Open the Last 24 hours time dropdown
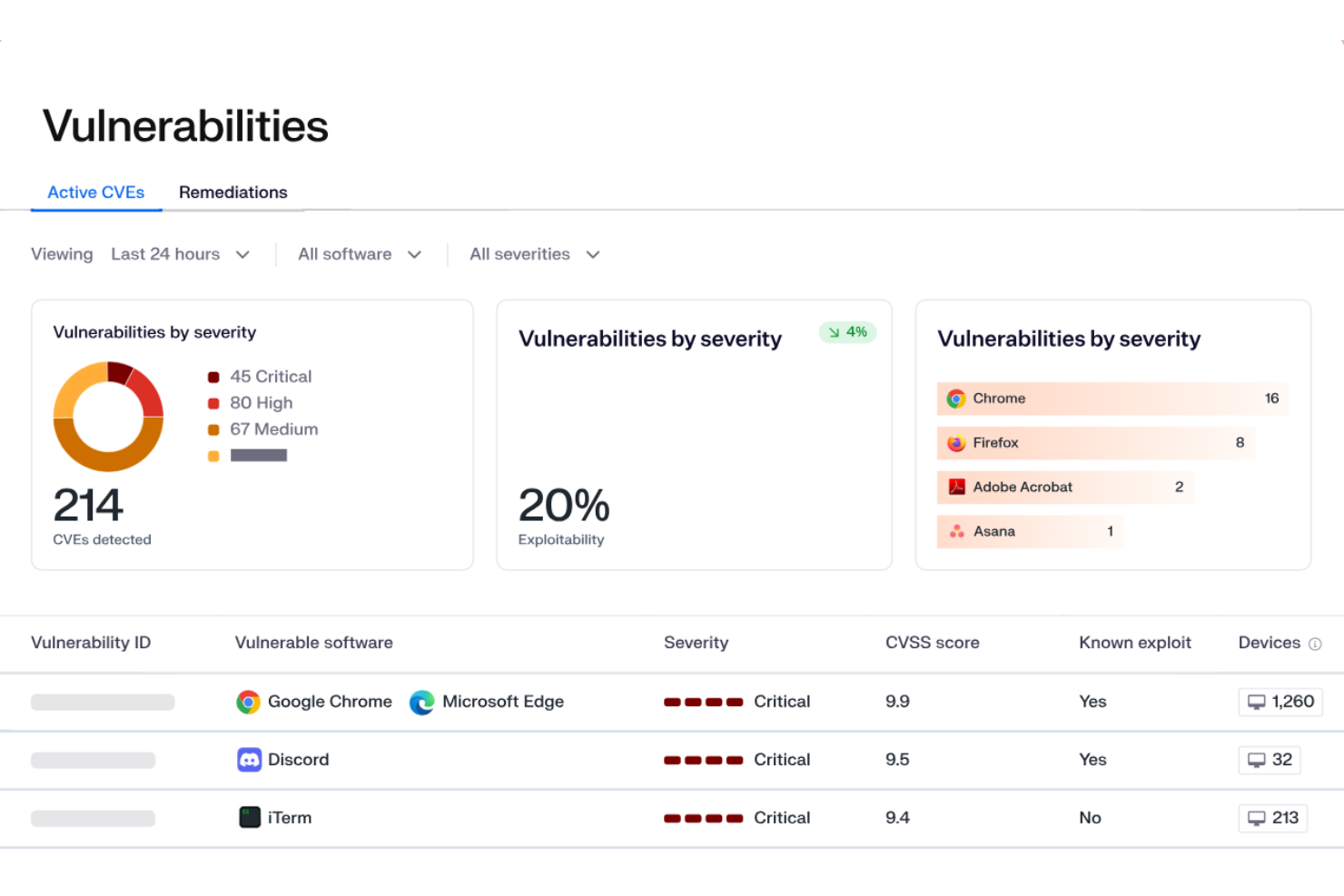The image size is (1344, 896). pyautogui.click(x=180, y=254)
